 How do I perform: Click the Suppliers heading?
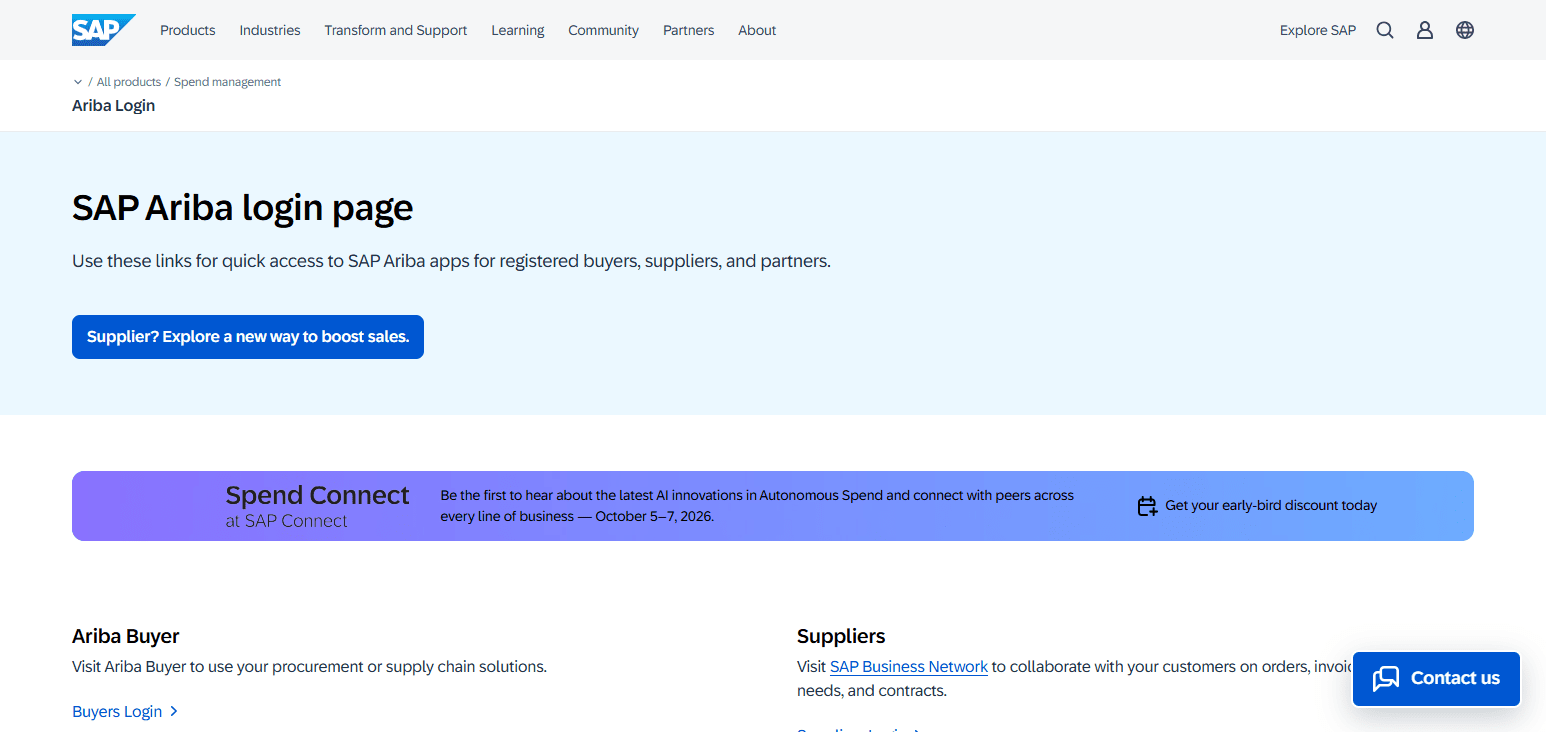(x=841, y=636)
